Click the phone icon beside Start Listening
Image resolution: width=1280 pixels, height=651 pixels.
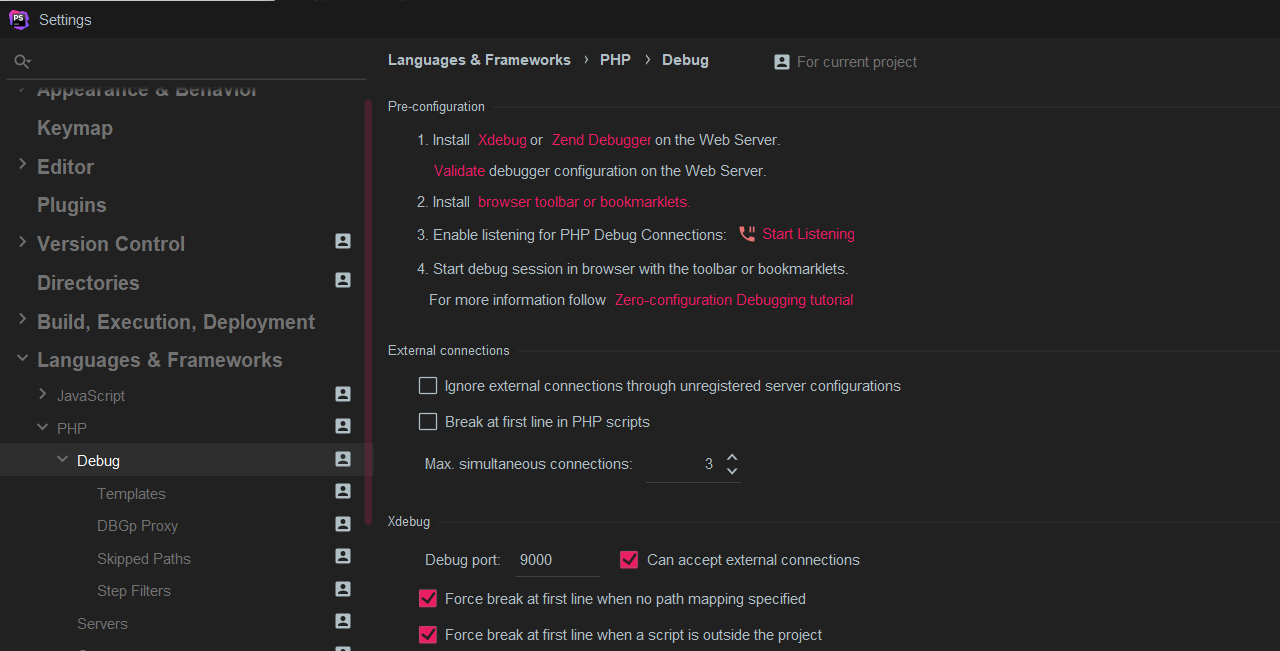[746, 232]
